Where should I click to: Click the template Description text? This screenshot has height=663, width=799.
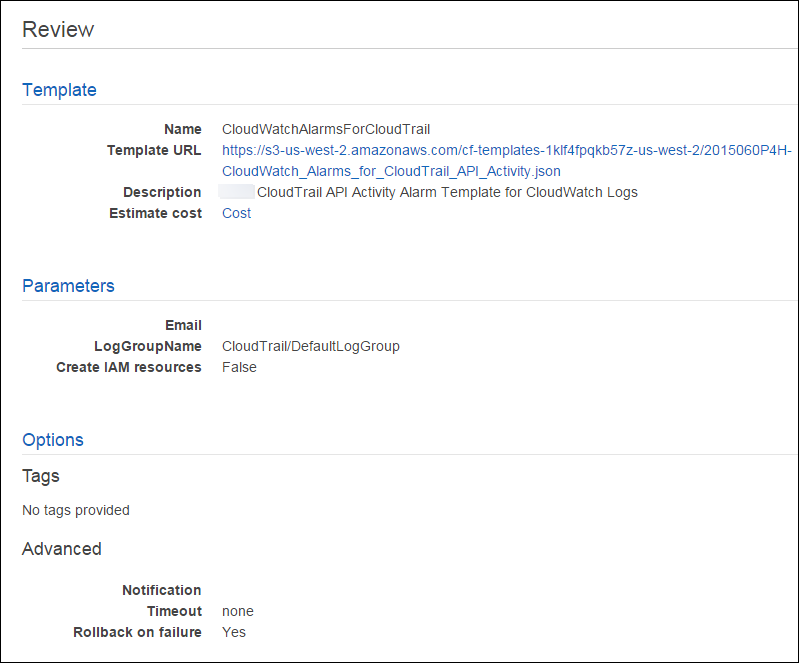click(447, 192)
